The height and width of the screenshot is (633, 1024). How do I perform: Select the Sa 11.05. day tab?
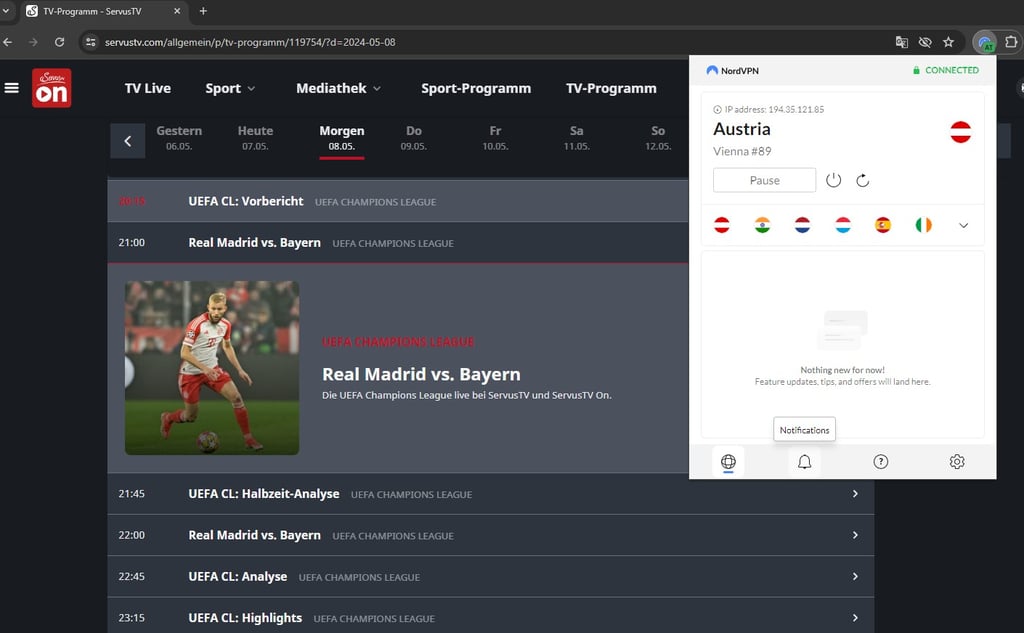[x=576, y=137]
